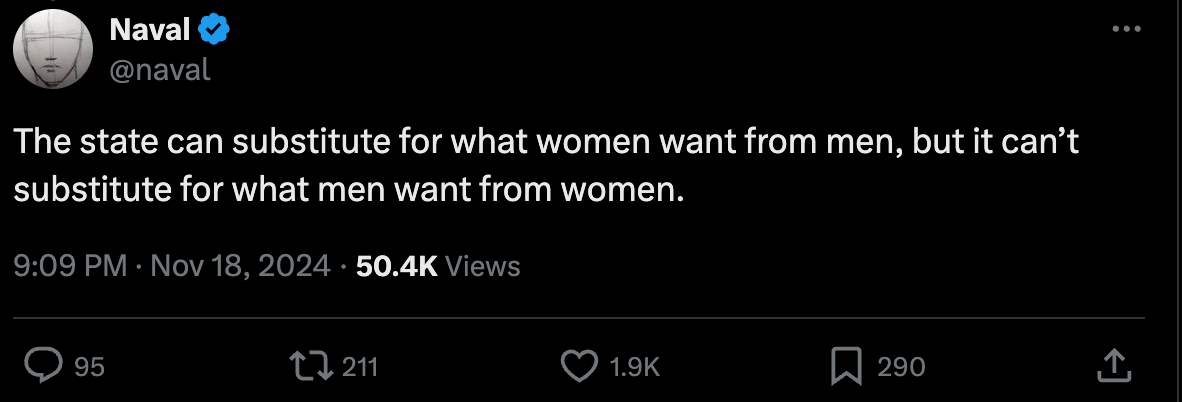The image size is (1182, 402).
Task: Click the Views label after the count
Action: click(482, 266)
